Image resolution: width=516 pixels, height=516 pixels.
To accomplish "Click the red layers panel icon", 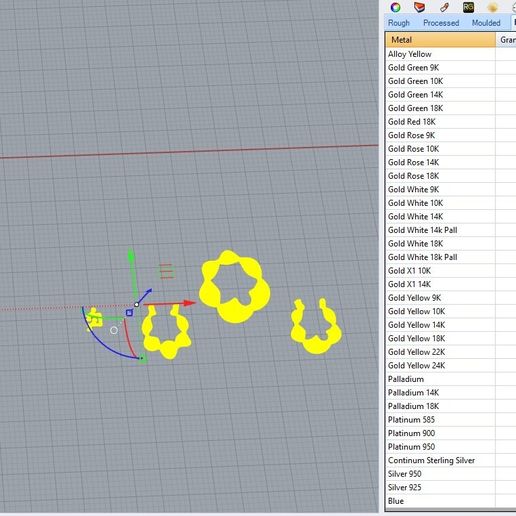I will [x=419, y=7].
